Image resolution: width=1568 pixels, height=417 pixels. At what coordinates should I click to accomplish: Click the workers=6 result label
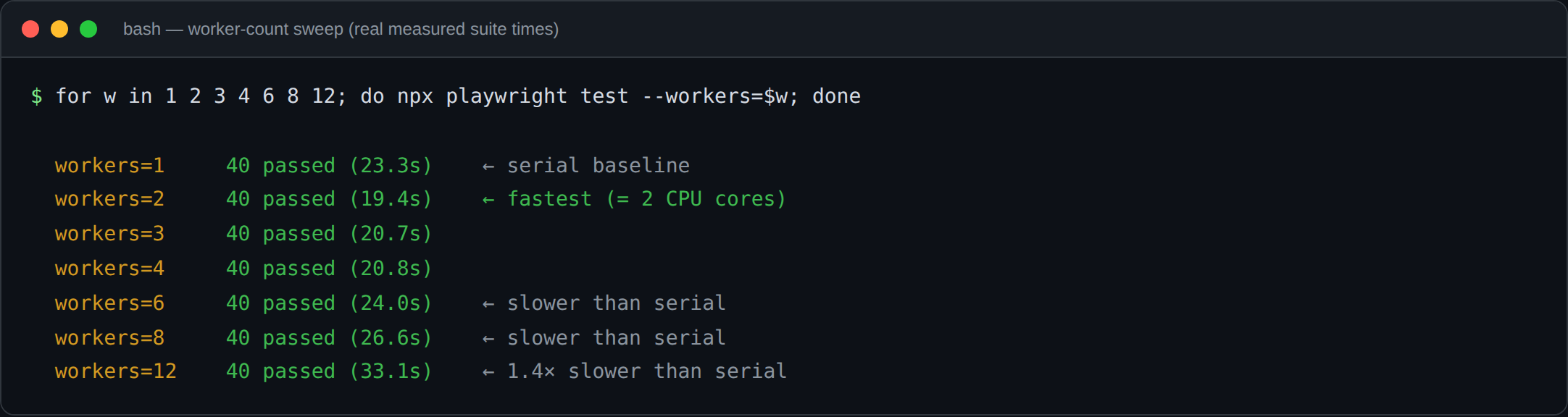coord(109,303)
